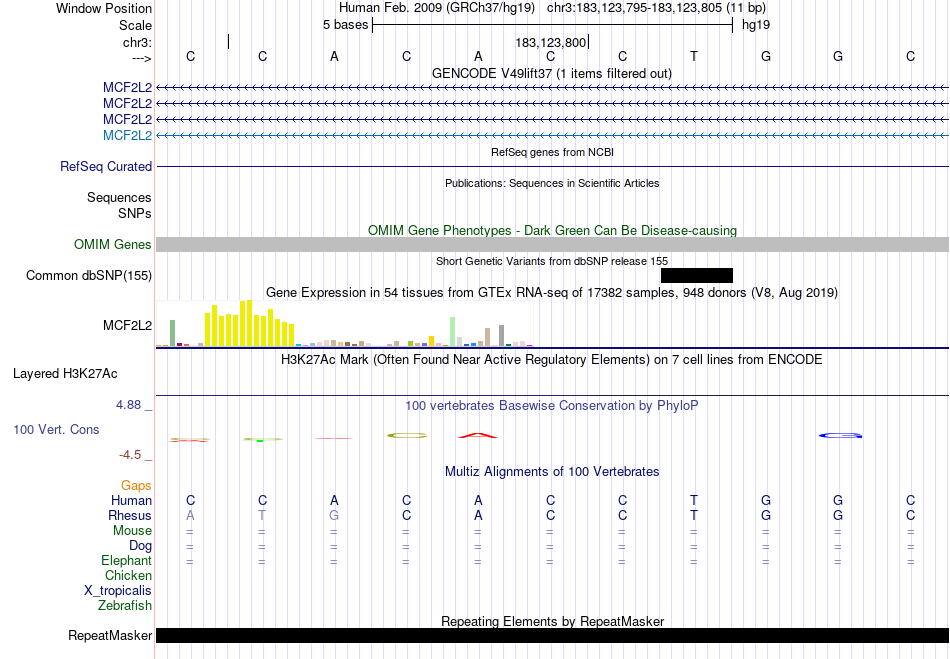Click Repeating Elements by RepeatMasker title

(x=553, y=621)
